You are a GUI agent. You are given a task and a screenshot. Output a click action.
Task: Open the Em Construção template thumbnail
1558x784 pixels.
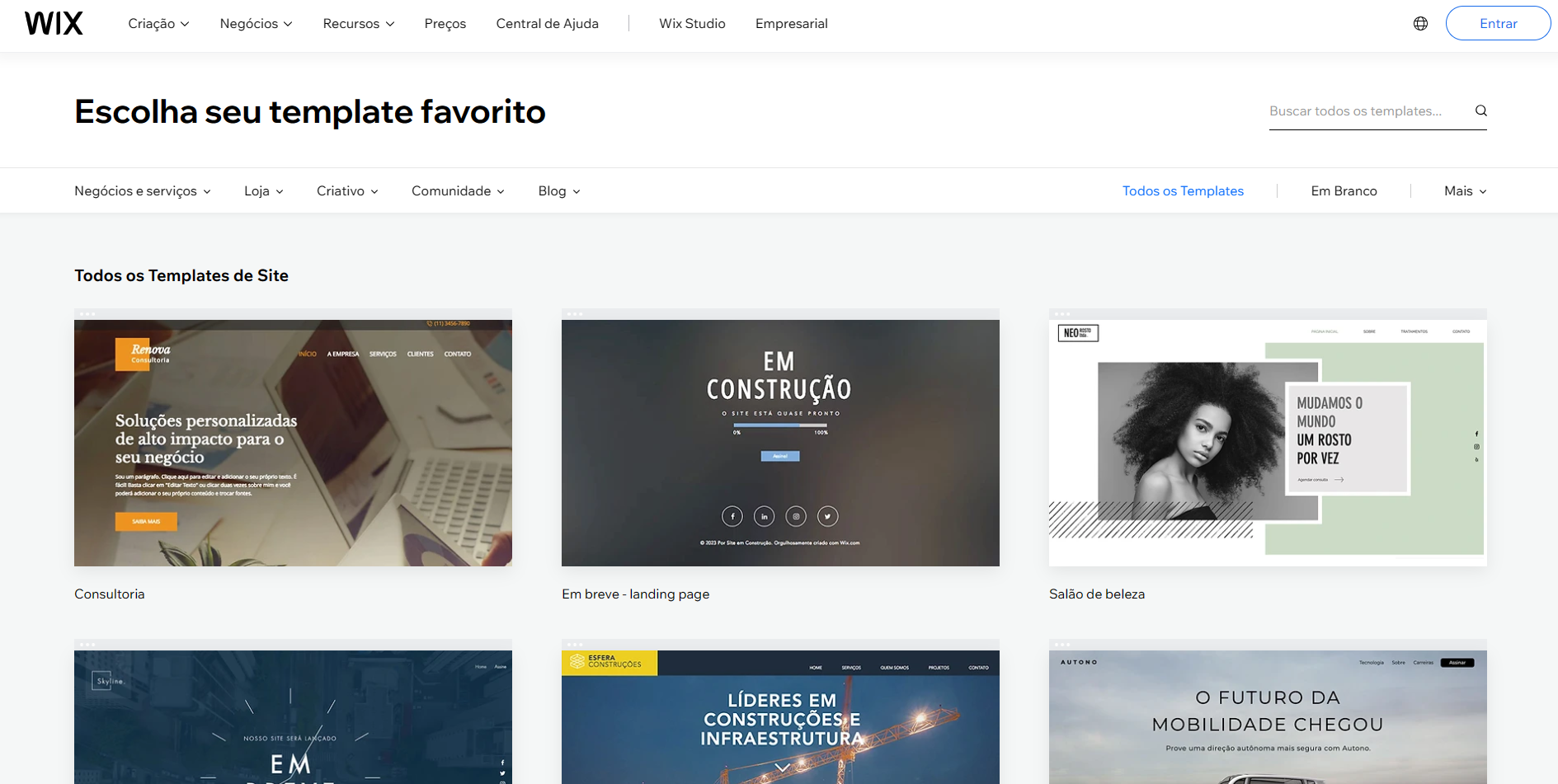(x=780, y=438)
